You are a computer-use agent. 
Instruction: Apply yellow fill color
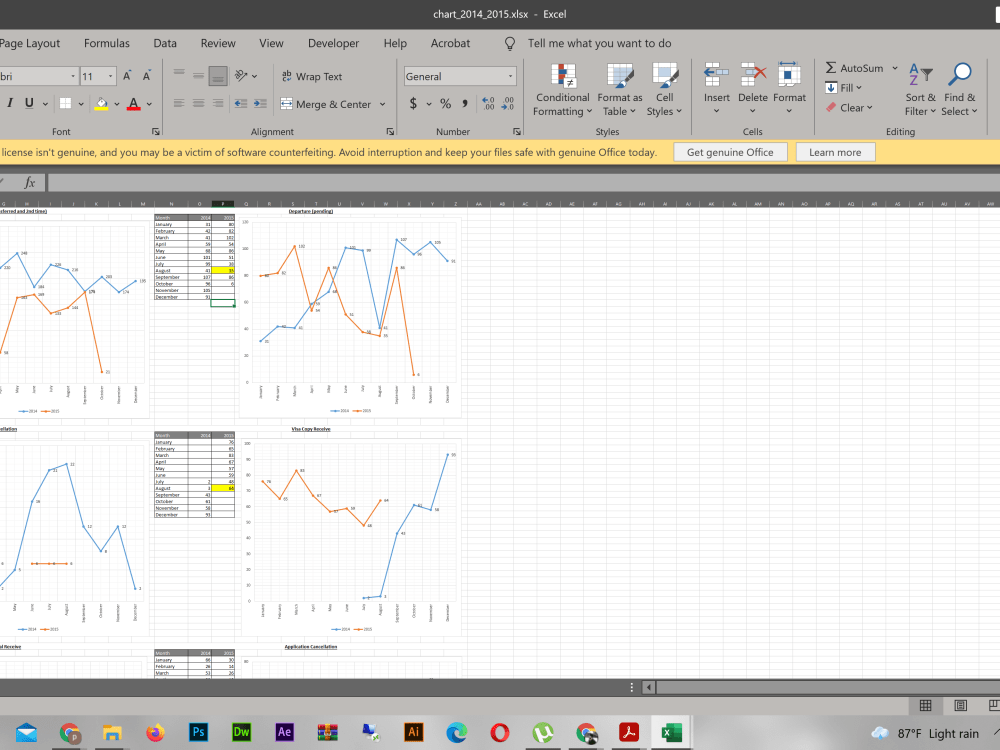[x=101, y=103]
